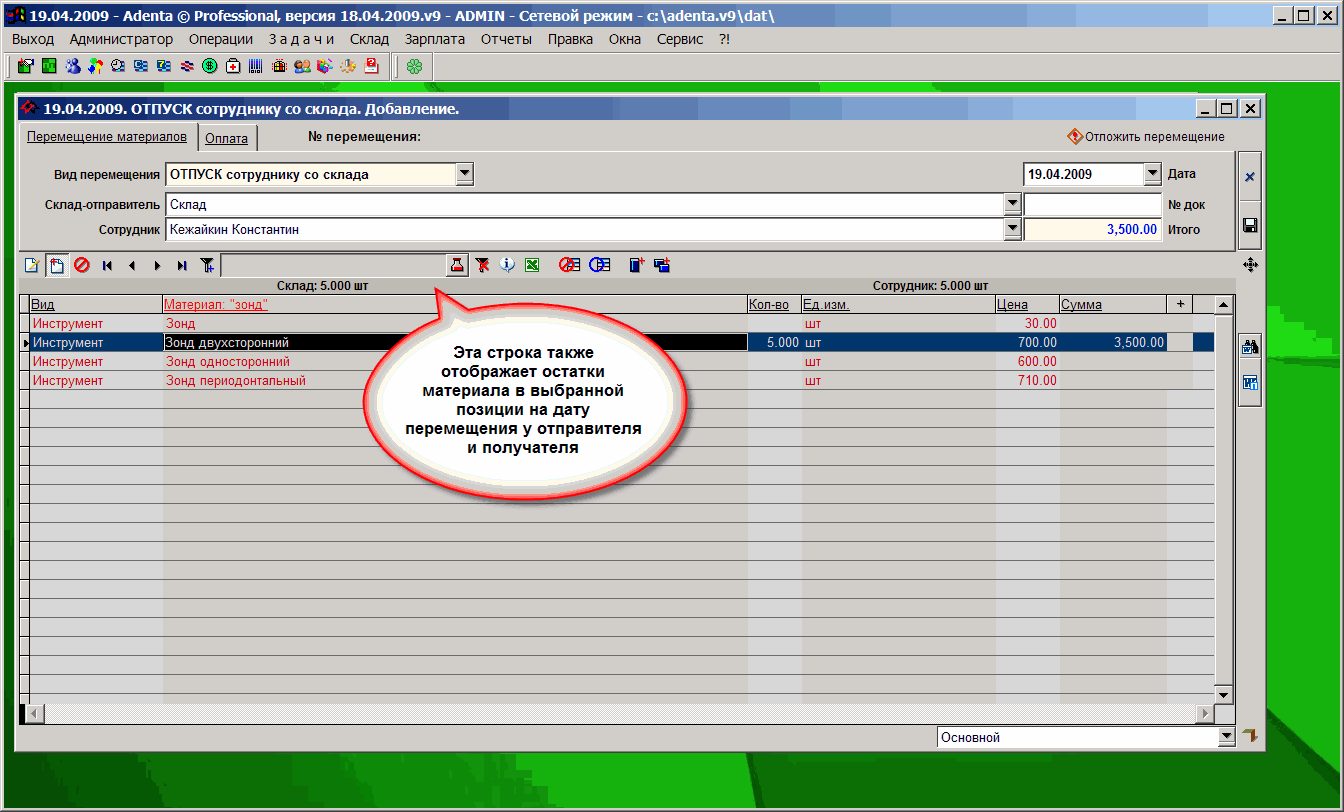Switch to the Оплата tab

226,139
